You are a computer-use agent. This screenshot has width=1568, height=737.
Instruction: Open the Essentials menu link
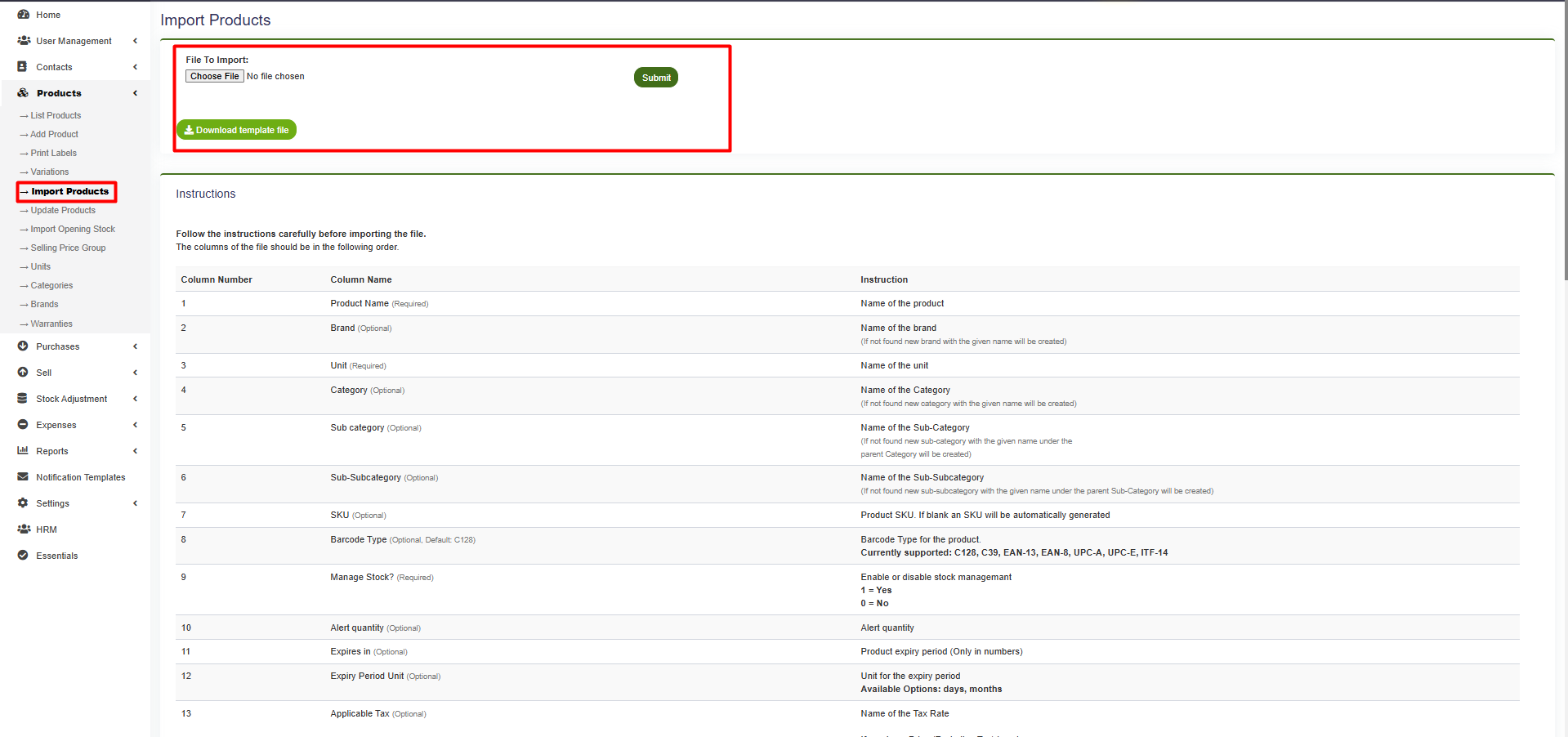57,556
